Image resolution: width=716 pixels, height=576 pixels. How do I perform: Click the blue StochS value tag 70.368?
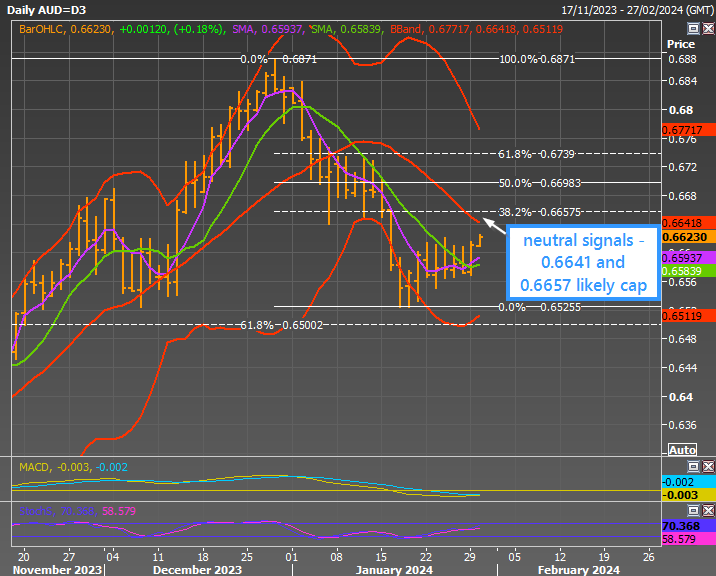tap(688, 526)
